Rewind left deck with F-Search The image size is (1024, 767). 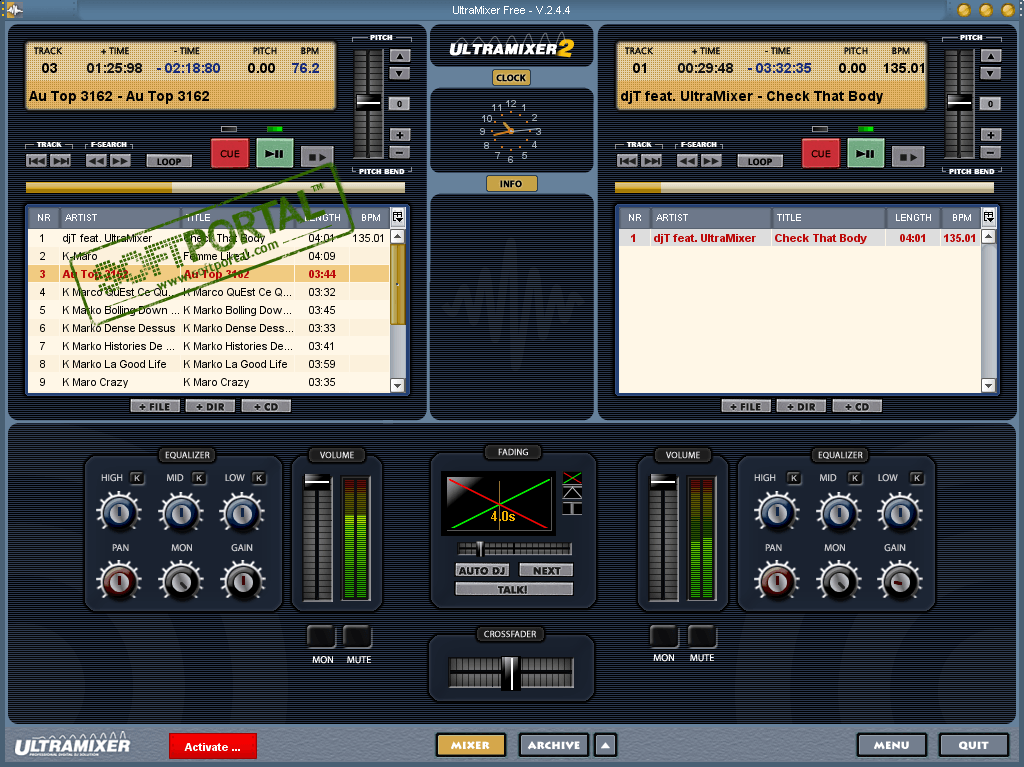click(96, 161)
